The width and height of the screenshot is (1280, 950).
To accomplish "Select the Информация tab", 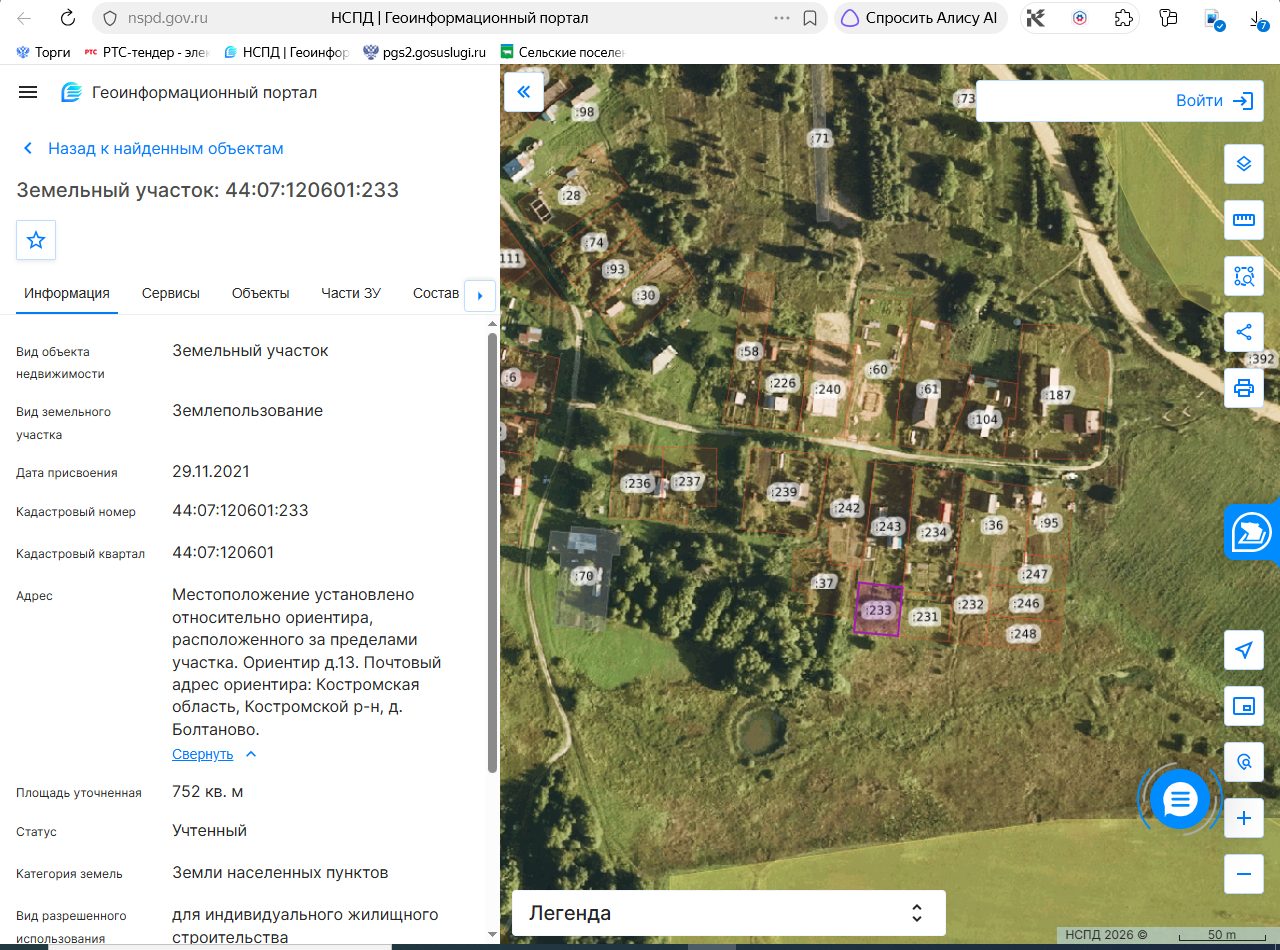I will (x=67, y=293).
